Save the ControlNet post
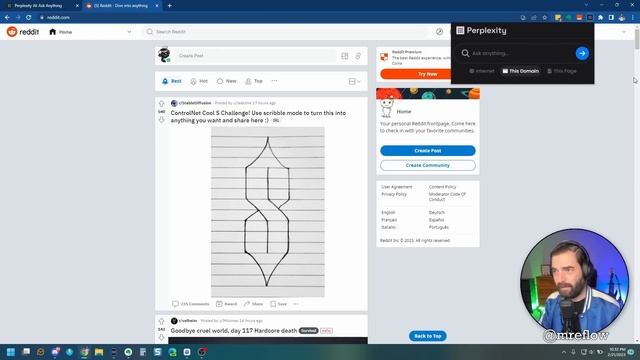This screenshot has width=640, height=360. coord(278,304)
